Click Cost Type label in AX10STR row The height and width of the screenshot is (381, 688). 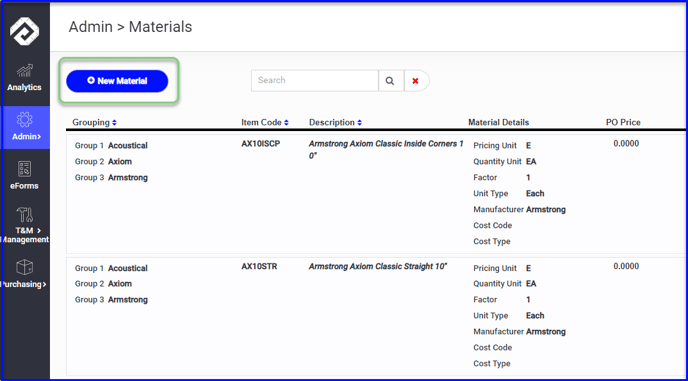pos(491,363)
